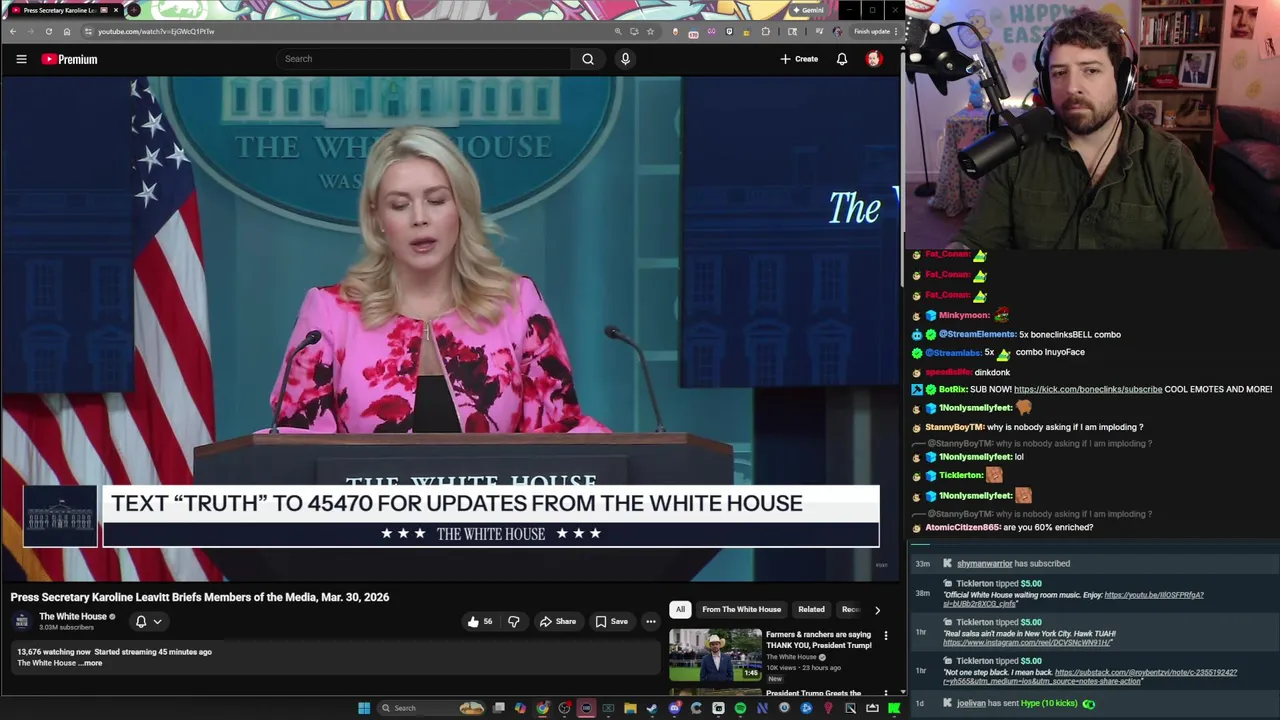This screenshot has width=1280, height=720.
Task: Open Discord from the taskbar
Action: point(674,708)
